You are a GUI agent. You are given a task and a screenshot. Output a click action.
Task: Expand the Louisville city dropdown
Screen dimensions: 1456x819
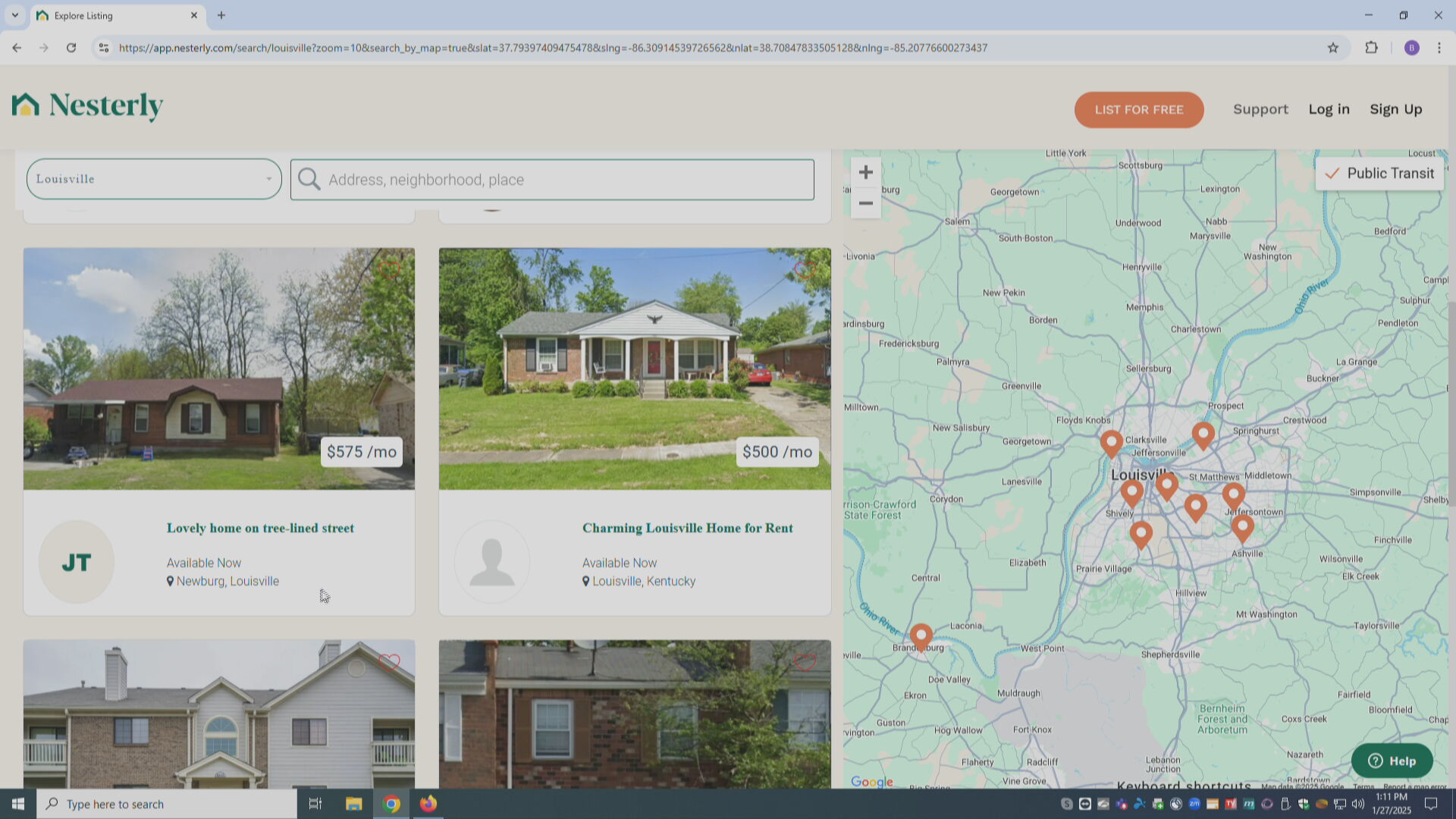[x=154, y=179]
